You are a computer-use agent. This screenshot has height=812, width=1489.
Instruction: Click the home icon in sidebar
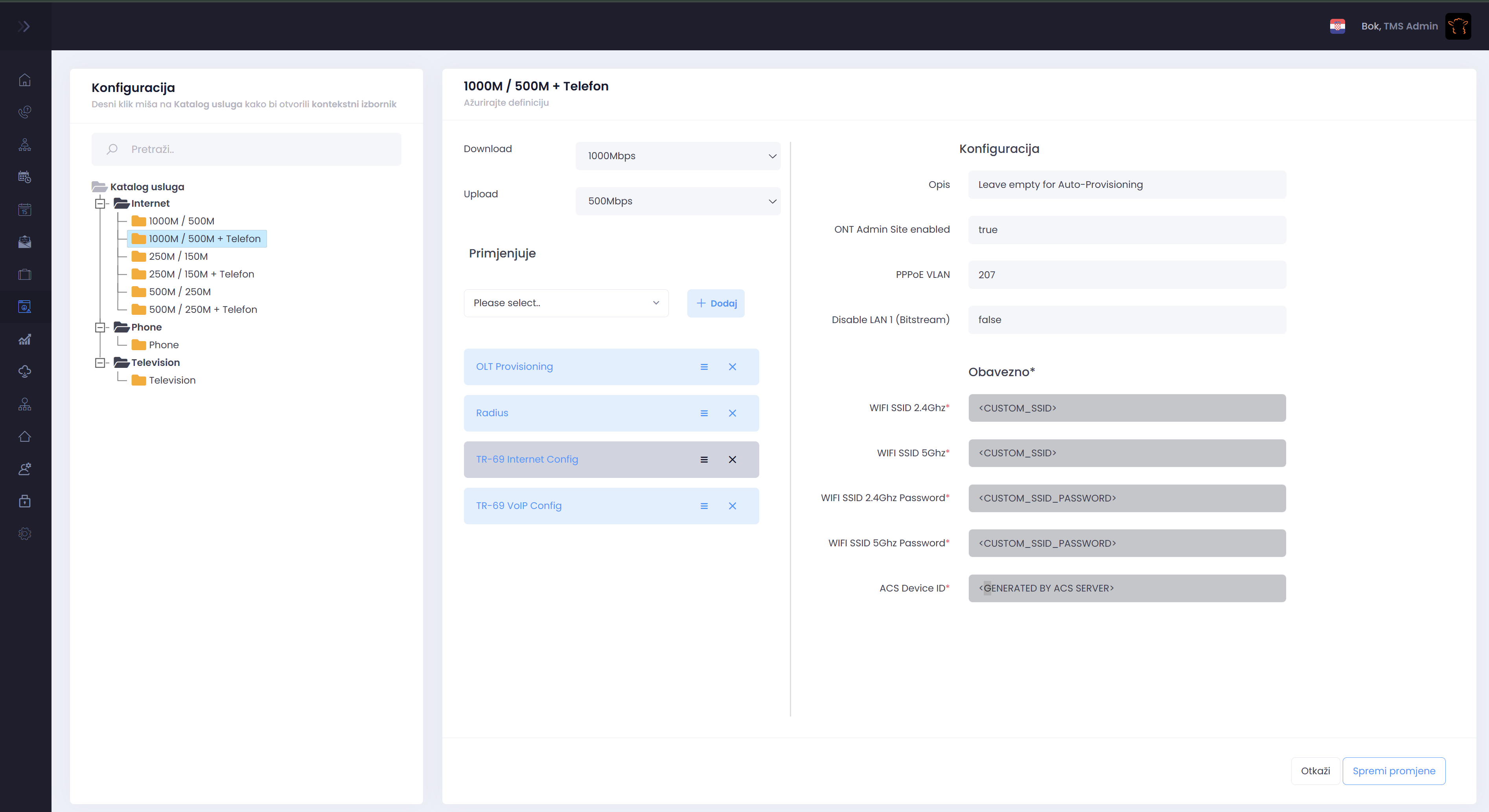click(x=24, y=80)
